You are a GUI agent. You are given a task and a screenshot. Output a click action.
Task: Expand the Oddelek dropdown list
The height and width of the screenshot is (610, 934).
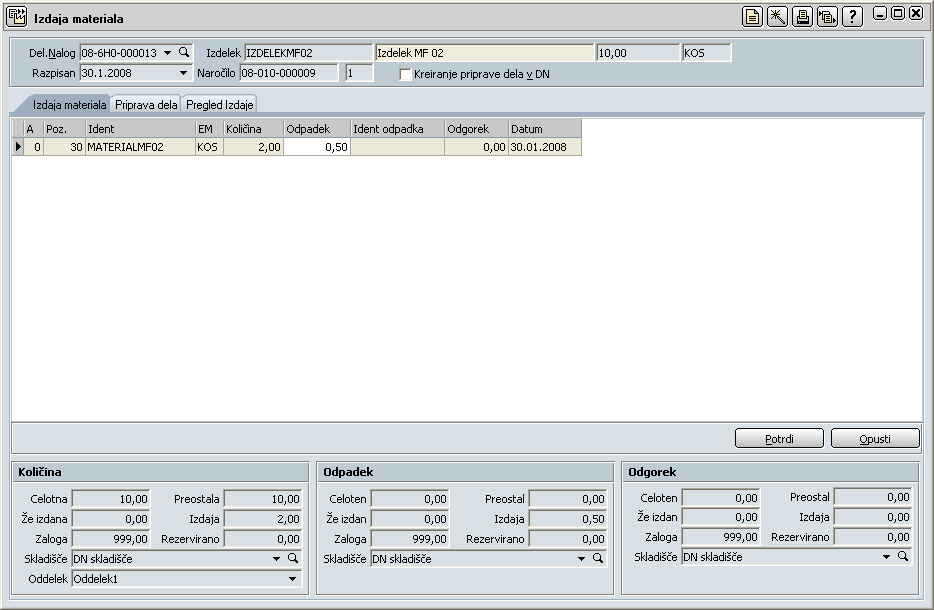point(293,579)
